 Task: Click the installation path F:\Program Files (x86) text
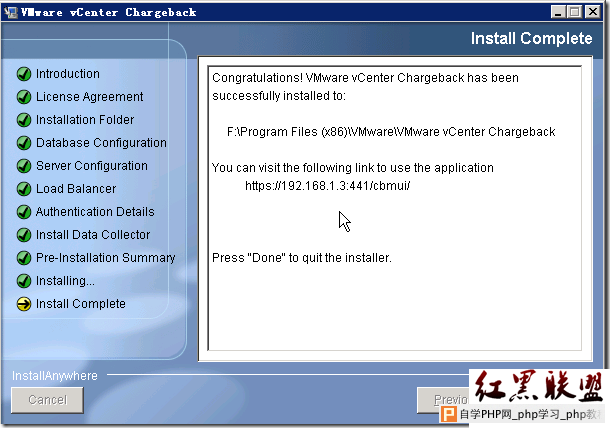click(391, 132)
